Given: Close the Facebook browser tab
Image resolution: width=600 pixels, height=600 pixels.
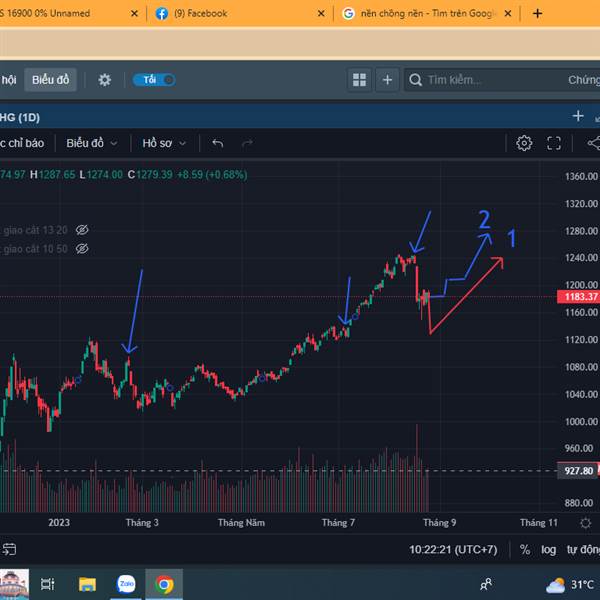Looking at the screenshot, I should pyautogui.click(x=321, y=14).
